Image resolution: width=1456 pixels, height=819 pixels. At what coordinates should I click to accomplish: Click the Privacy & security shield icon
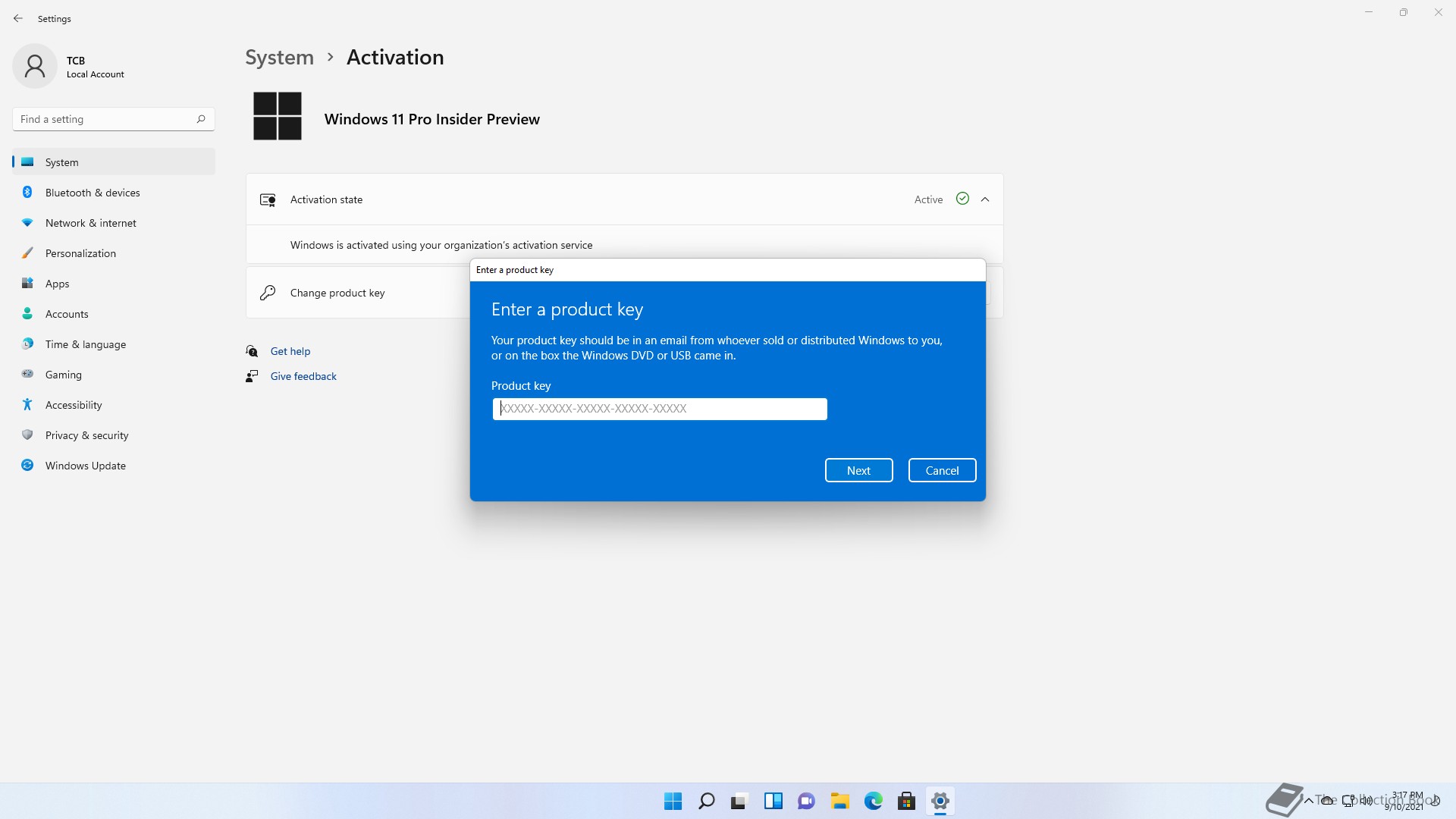(x=27, y=435)
